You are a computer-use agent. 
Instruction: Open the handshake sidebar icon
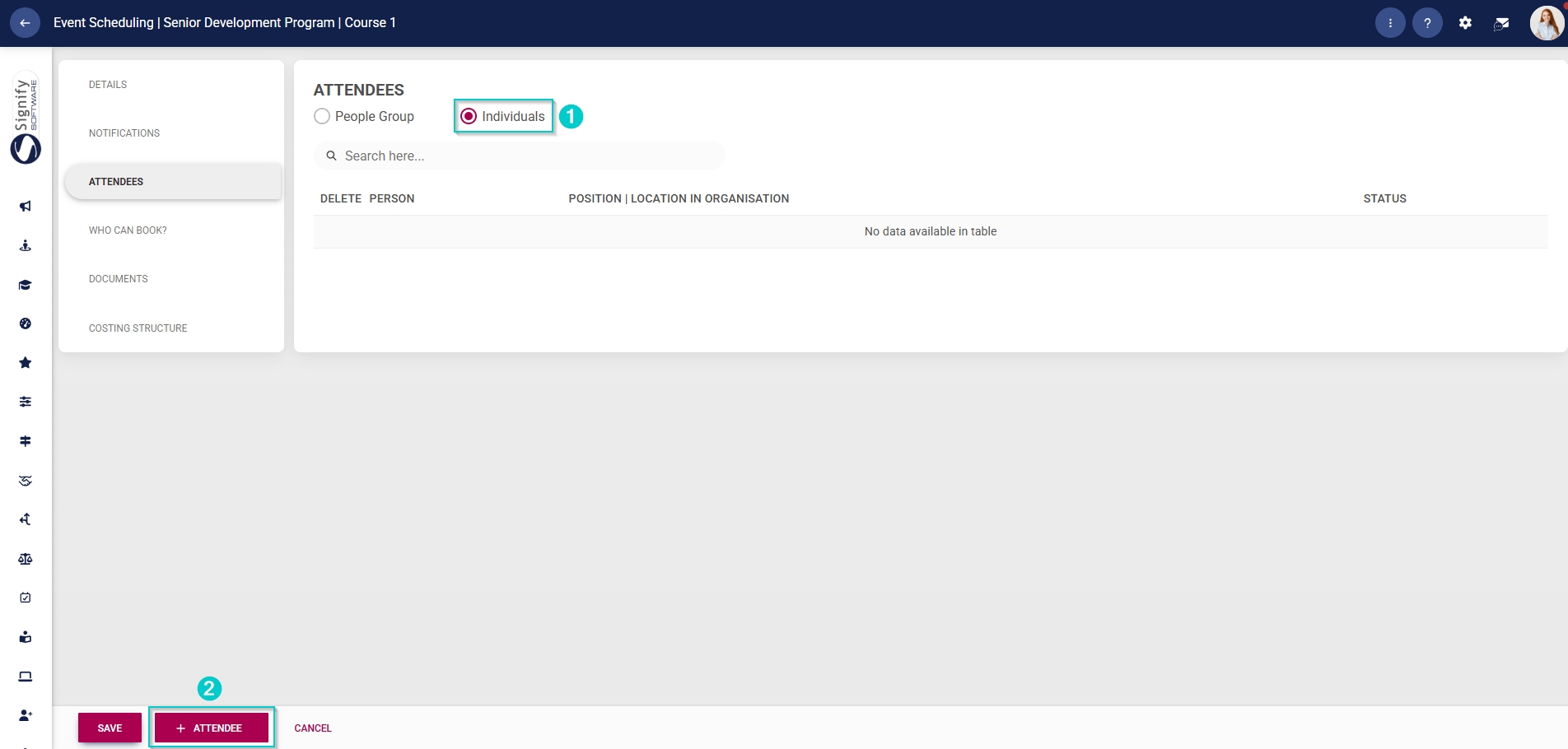click(x=26, y=481)
